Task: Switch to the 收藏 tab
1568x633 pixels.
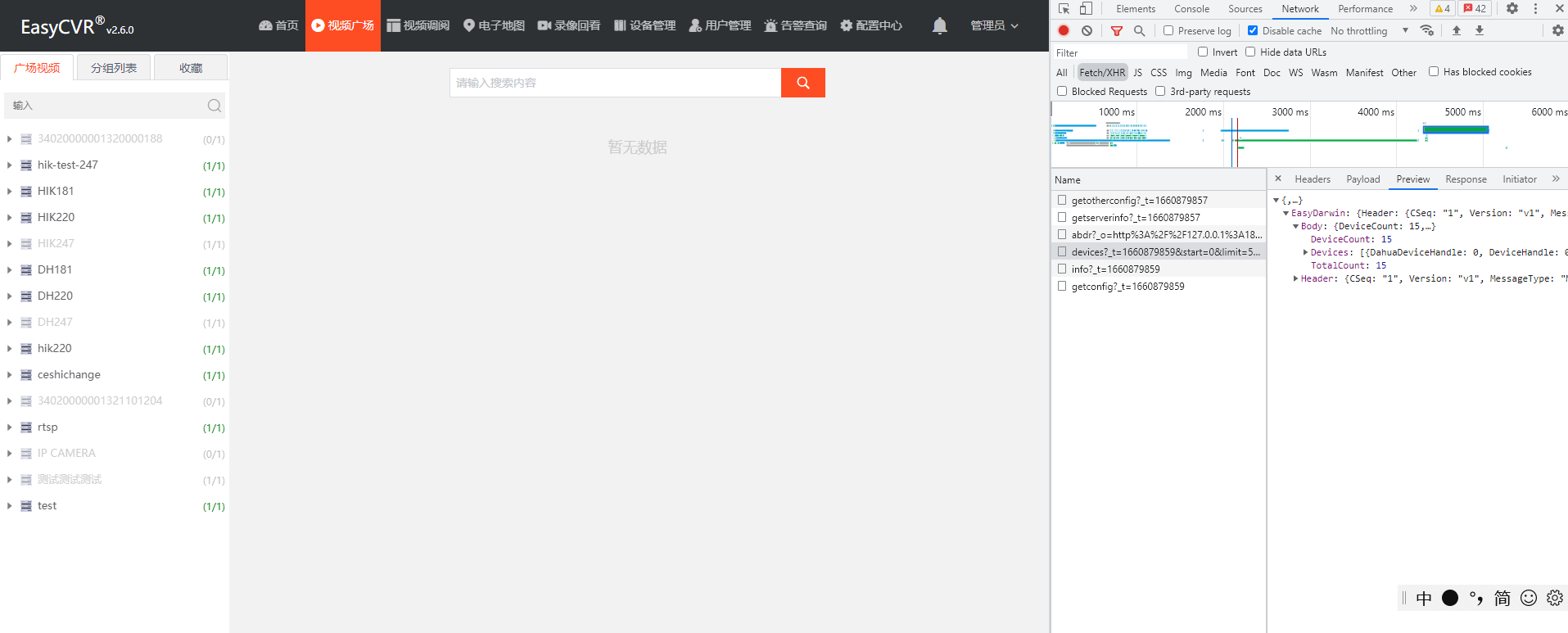Action: pos(191,68)
